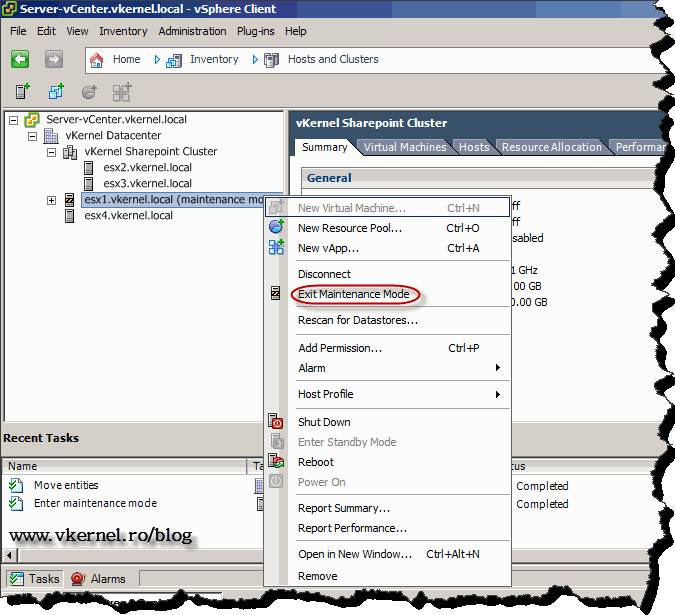Click the new vApp toolbar icon
Screen dimensions: 675x615
(122, 92)
